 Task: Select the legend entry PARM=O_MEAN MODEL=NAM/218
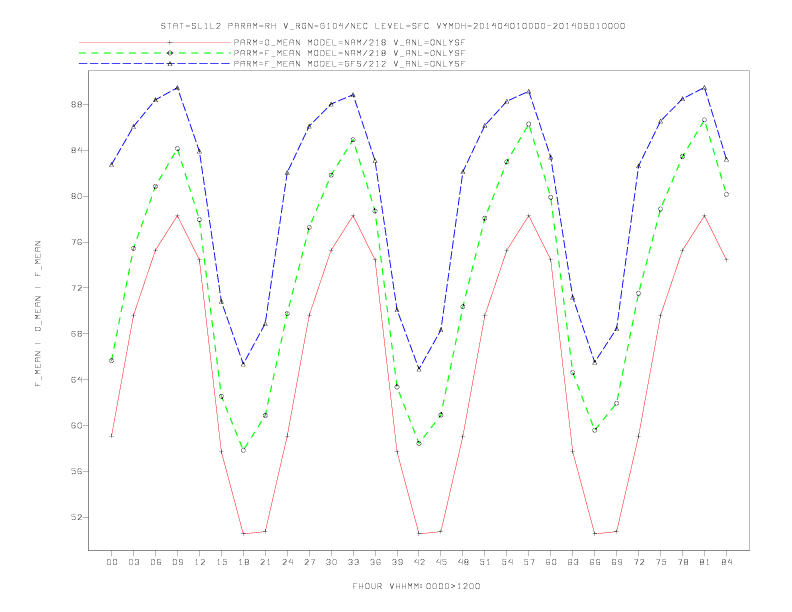pos(349,42)
